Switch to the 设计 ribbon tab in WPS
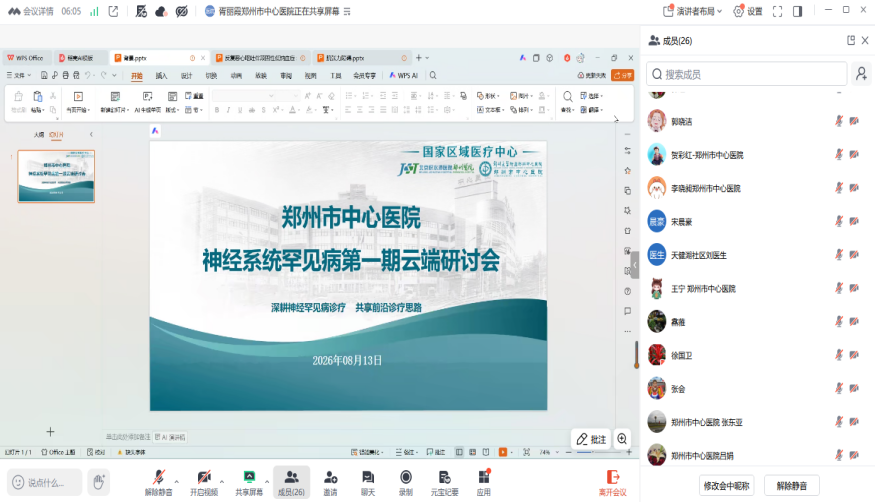 [x=186, y=75]
